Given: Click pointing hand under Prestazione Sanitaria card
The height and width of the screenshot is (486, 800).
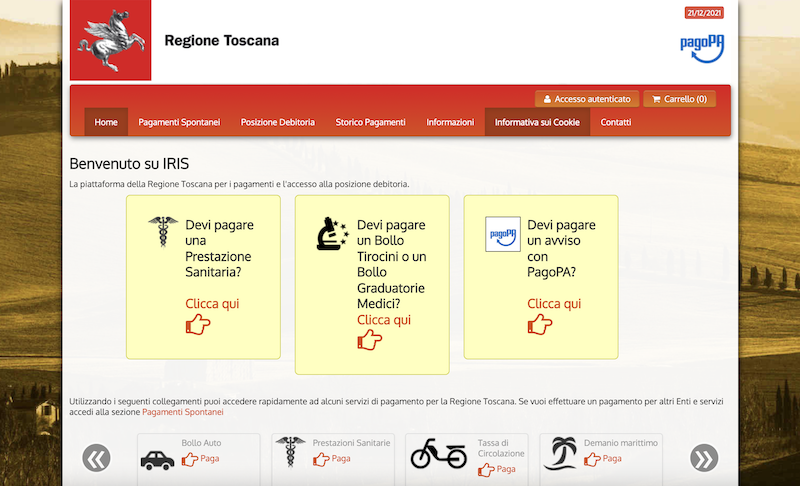Looking at the screenshot, I should point(198,324).
